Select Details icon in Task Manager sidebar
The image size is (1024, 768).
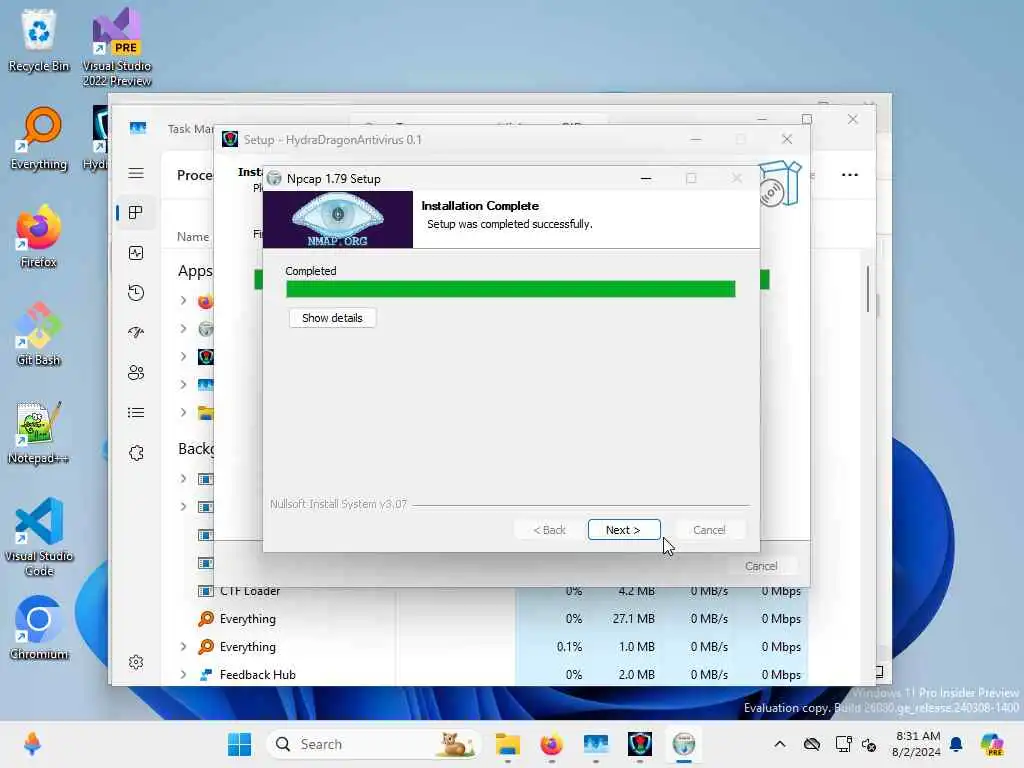tap(136, 413)
